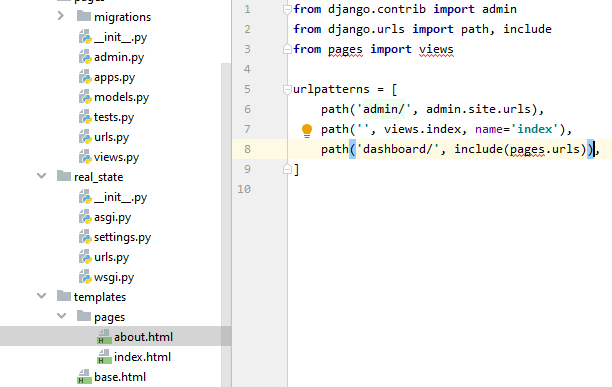
Task: Click the asgi.py Python file icon
Action: (x=85, y=217)
